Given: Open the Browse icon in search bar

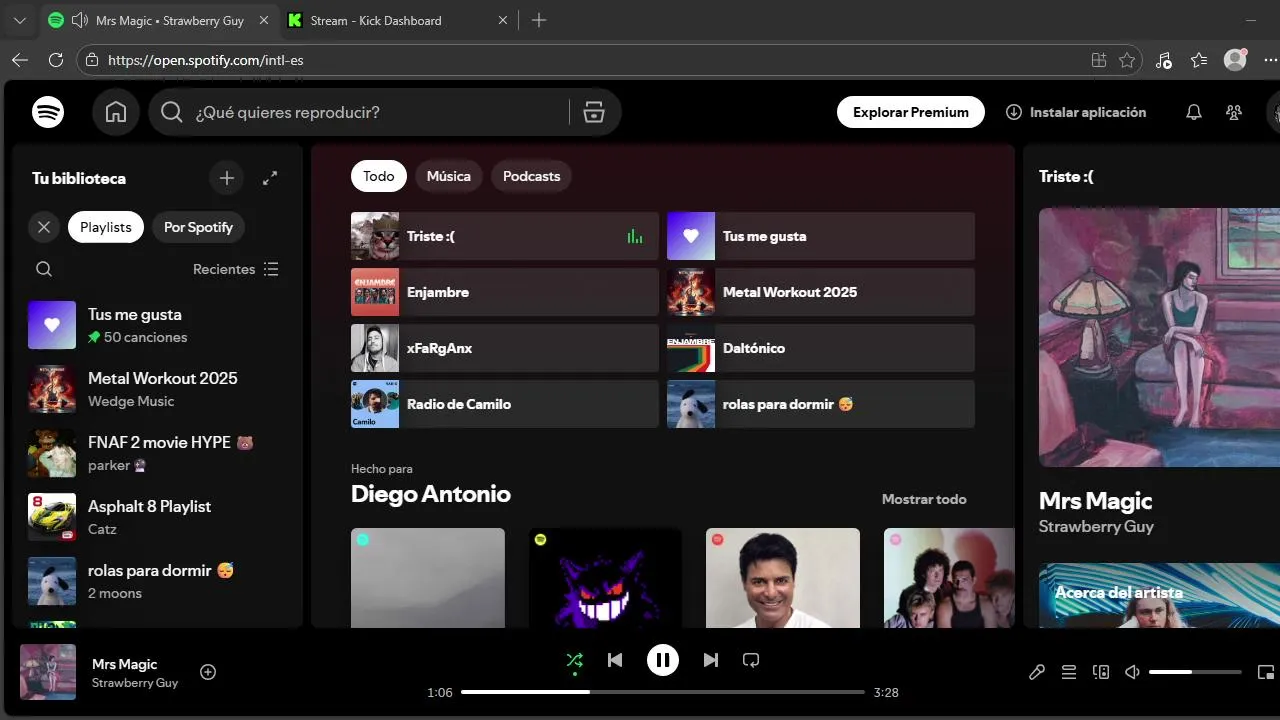Looking at the screenshot, I should 594,112.
